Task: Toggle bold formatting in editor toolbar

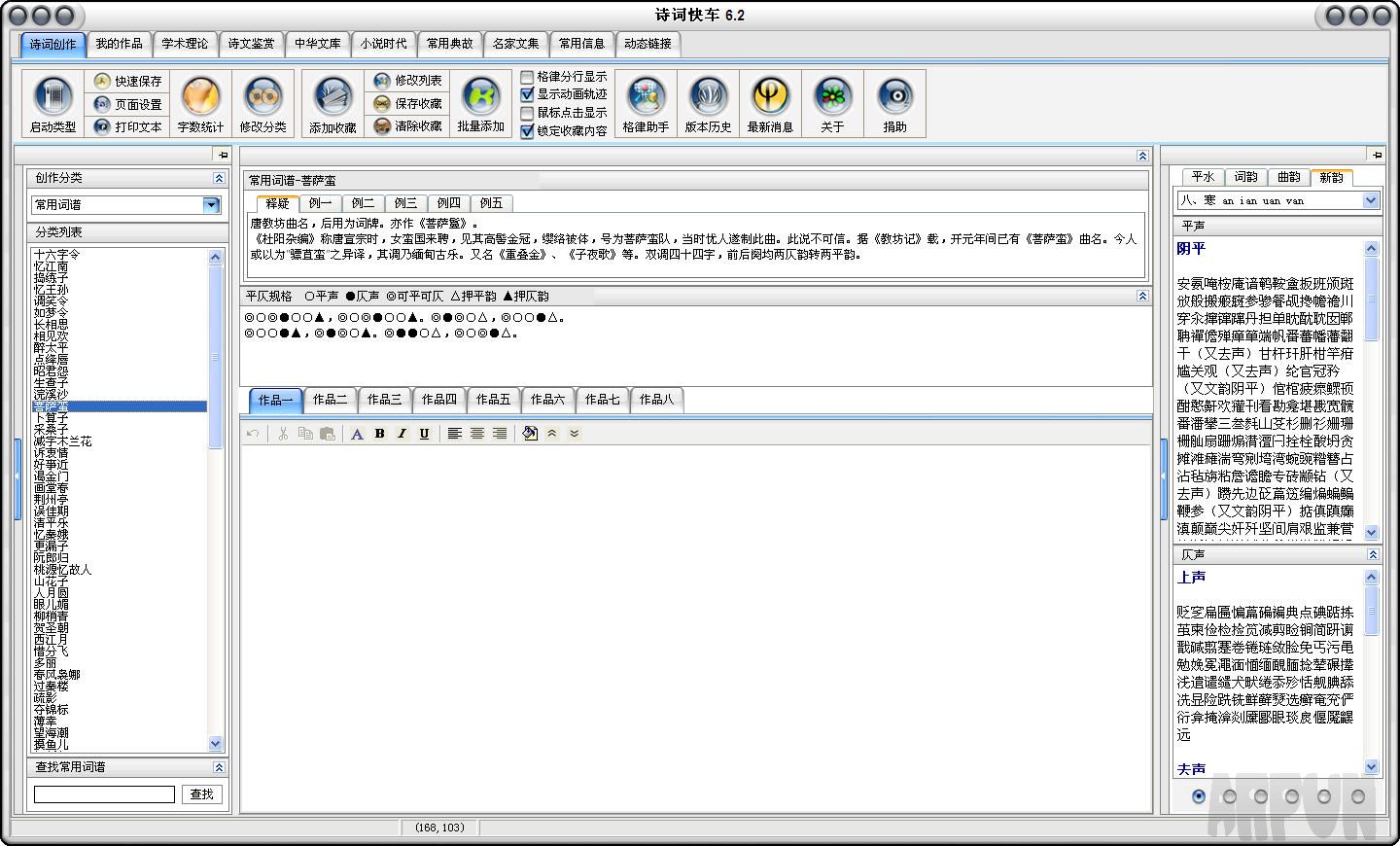Action: 379,434
